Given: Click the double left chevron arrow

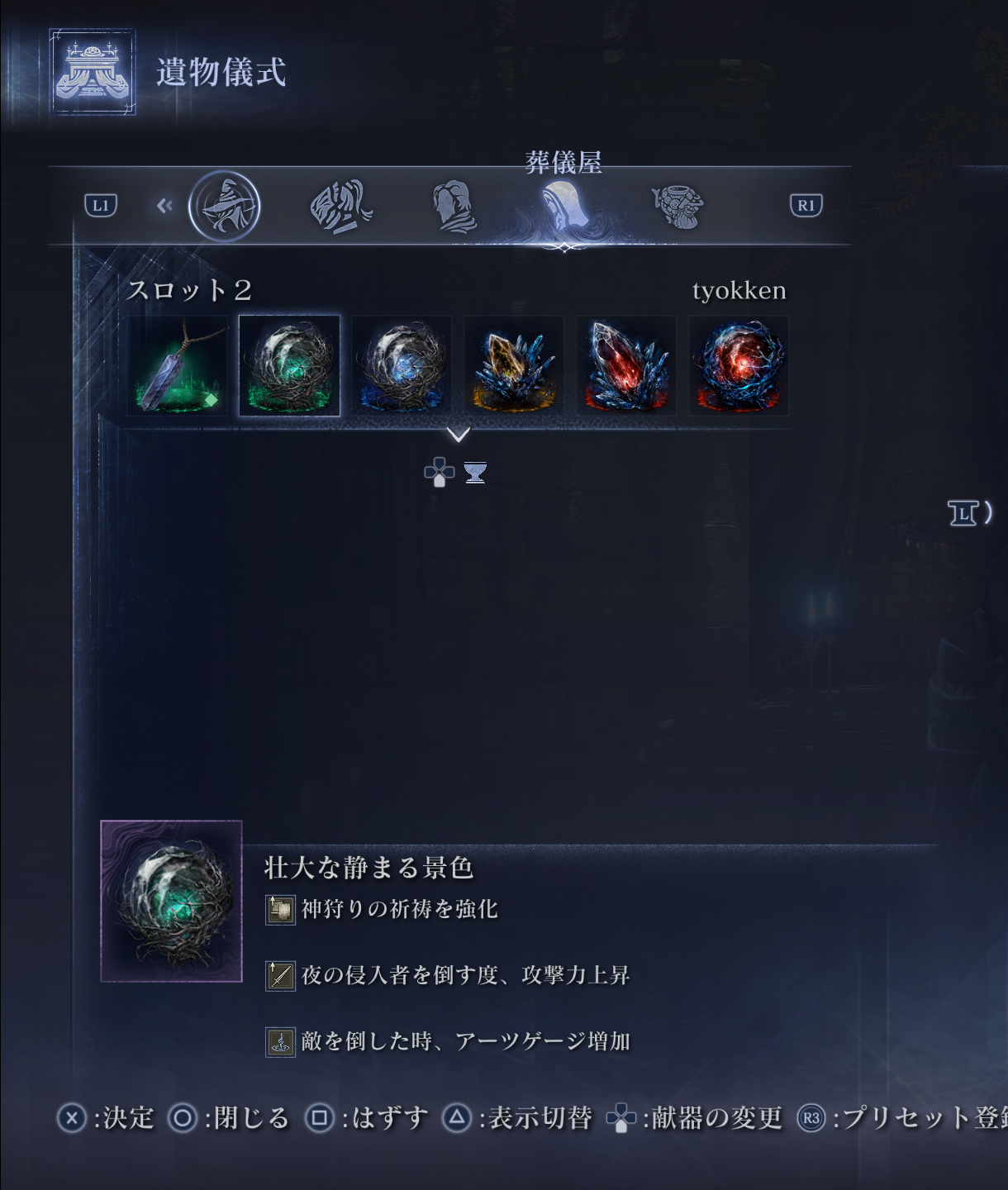Looking at the screenshot, I should 164,206.
